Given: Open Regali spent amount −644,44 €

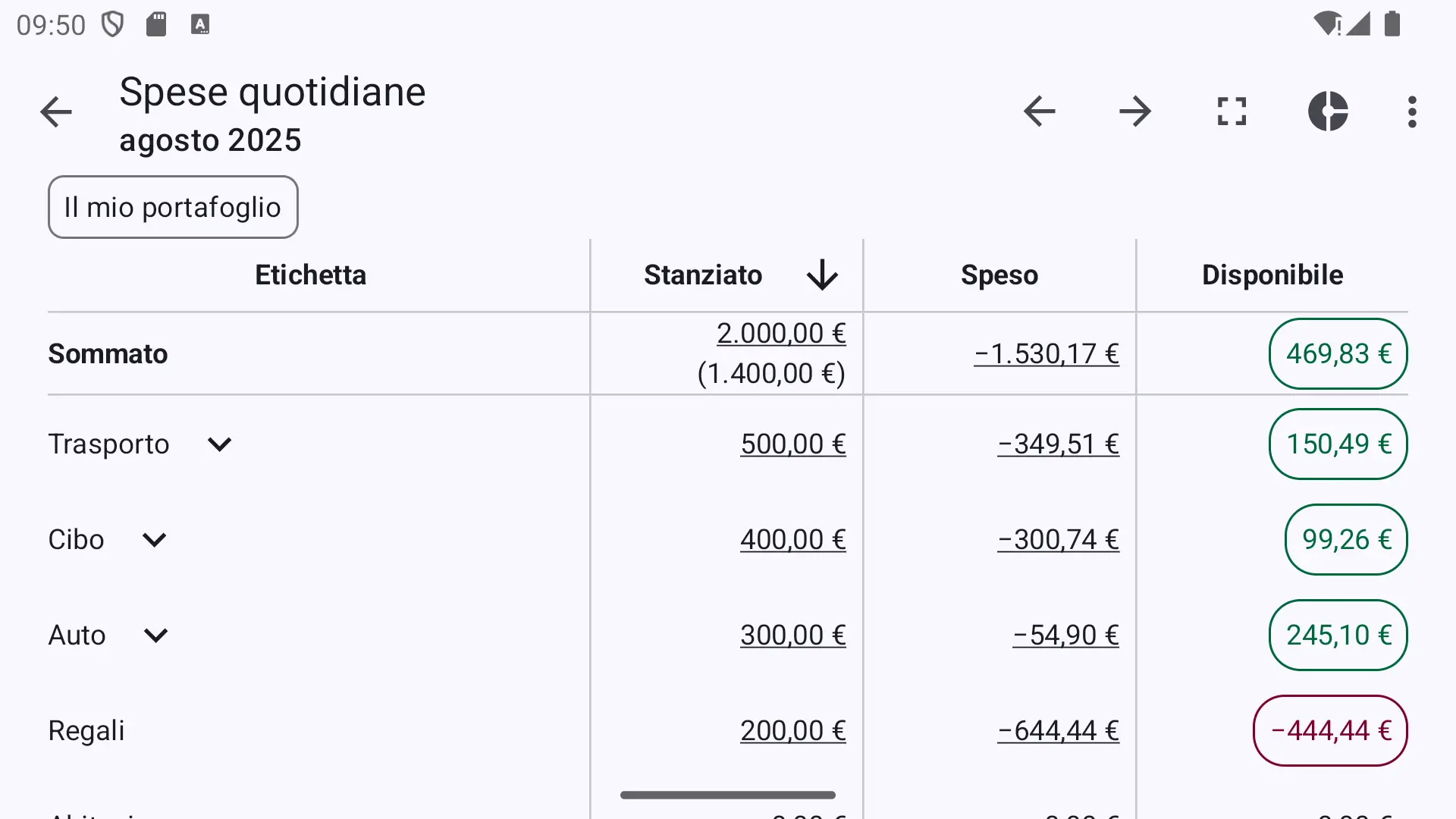Looking at the screenshot, I should coord(1058,731).
